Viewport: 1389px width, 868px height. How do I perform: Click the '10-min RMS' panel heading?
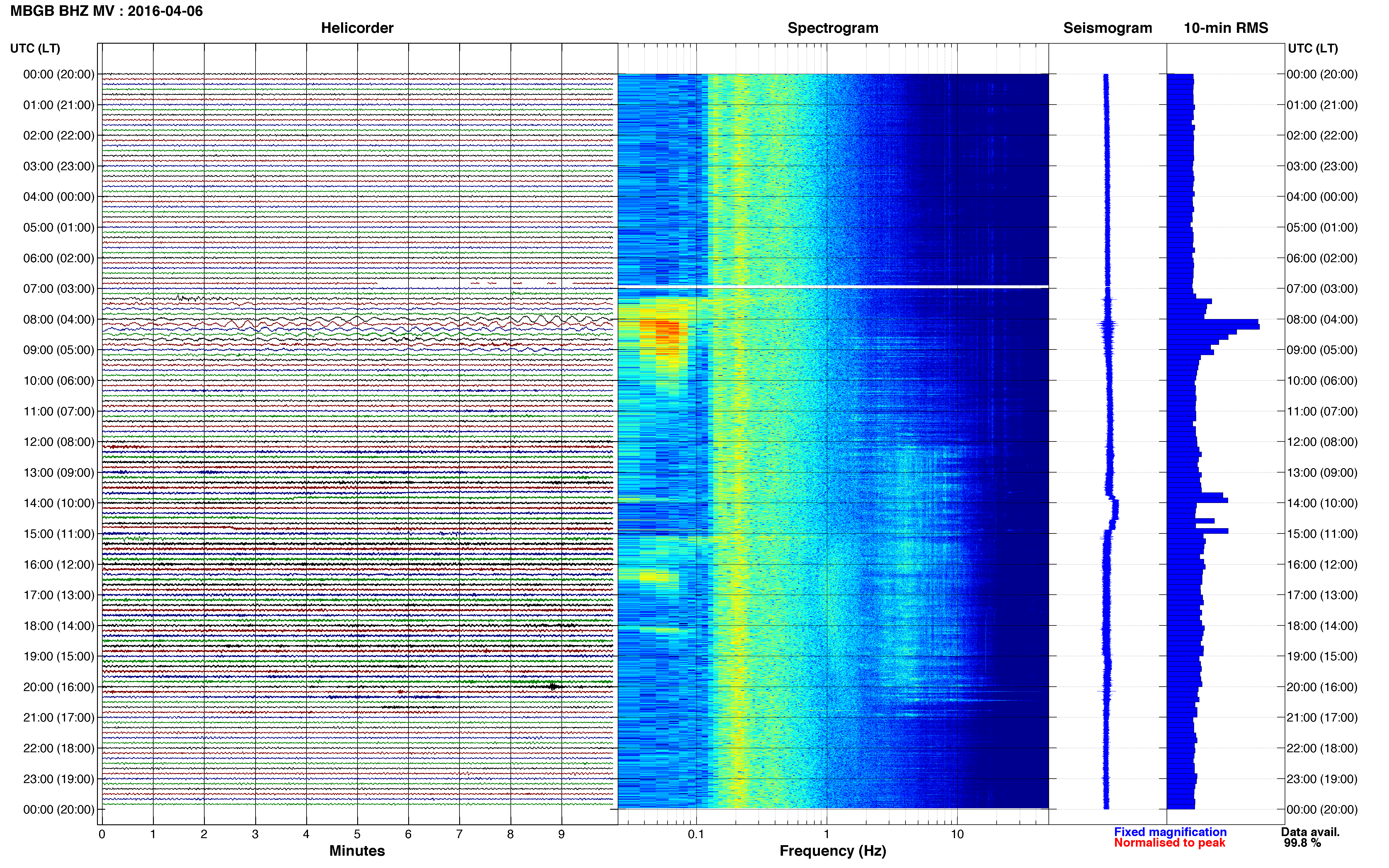[1226, 28]
